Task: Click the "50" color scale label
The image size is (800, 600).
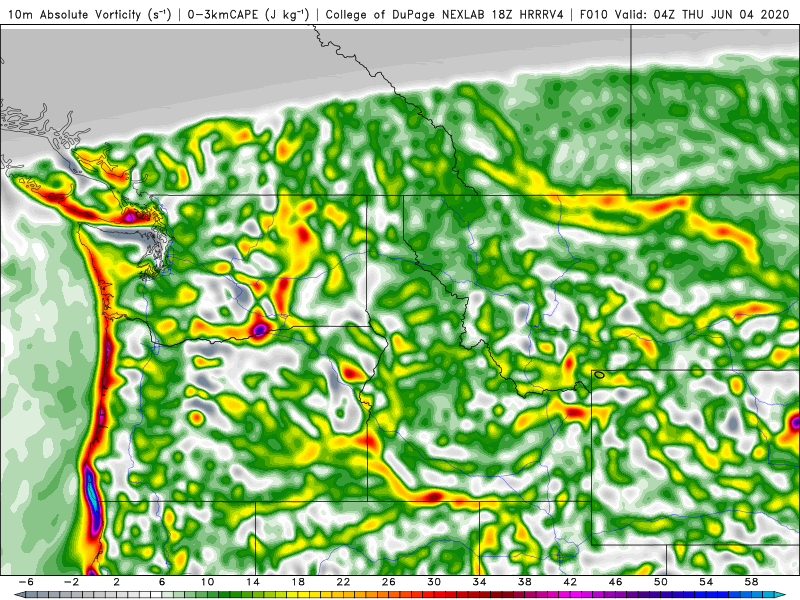Action: pyautogui.click(x=661, y=582)
